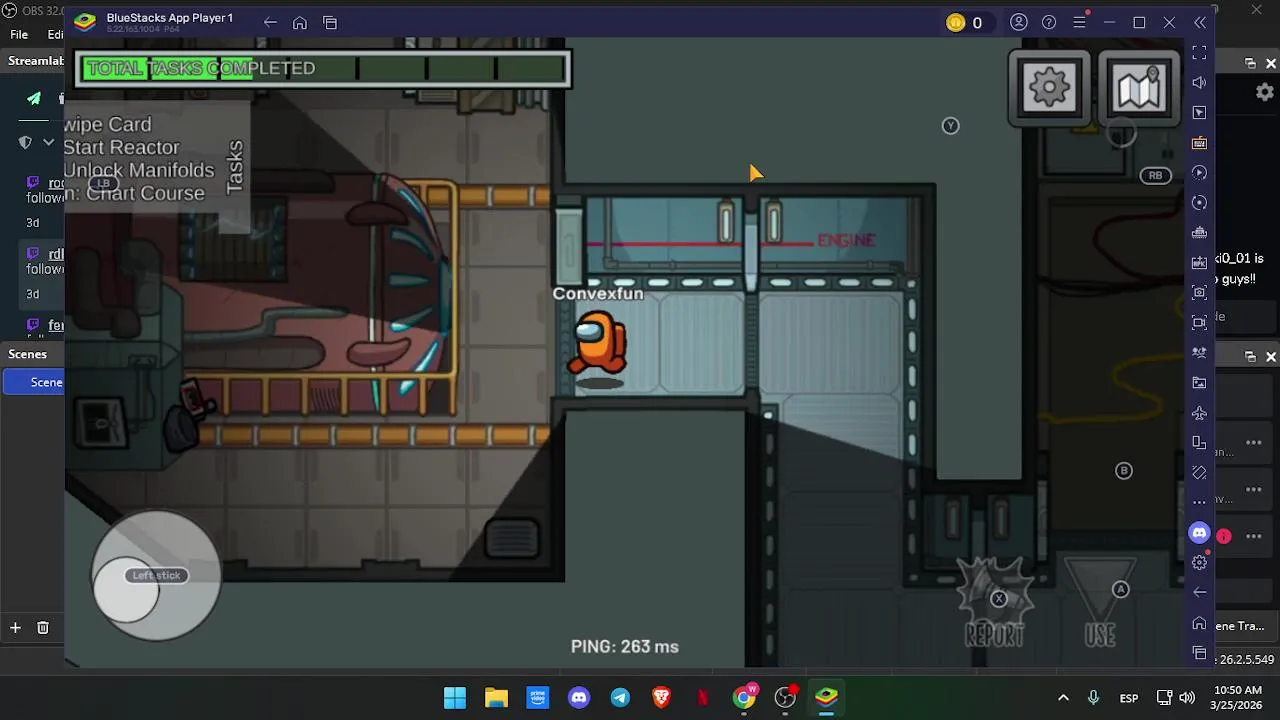Open BlueStacks hamburger menu
The height and width of the screenshot is (720, 1280).
[1079, 22]
